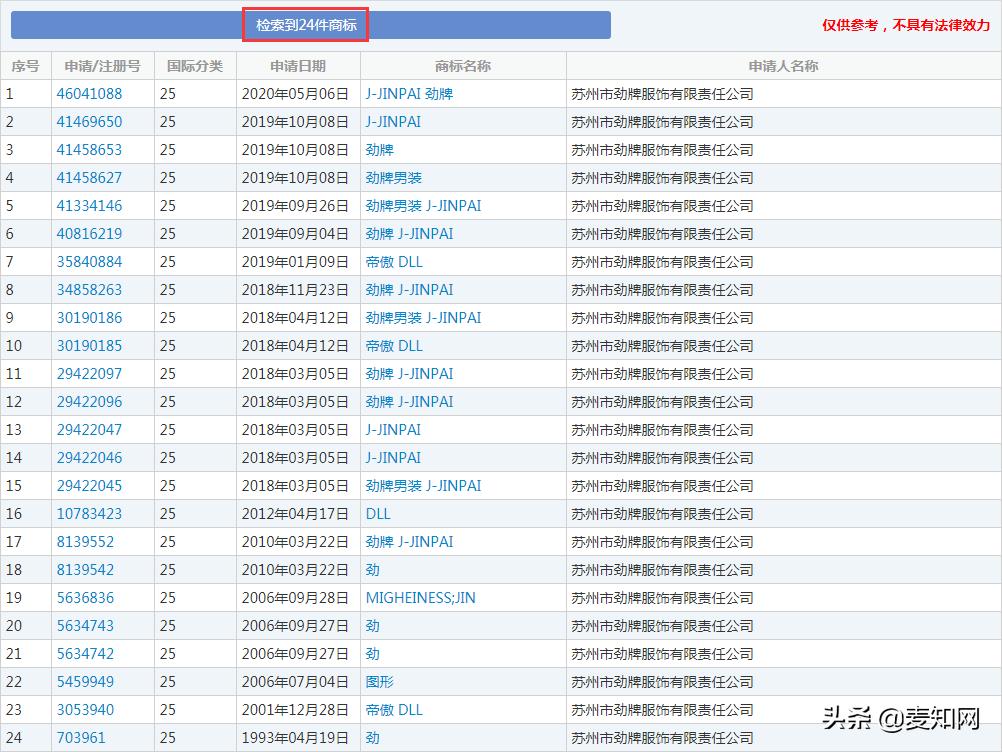Open registration number 29422045
Image resolution: width=1002 pixels, height=752 pixels.
click(x=89, y=486)
